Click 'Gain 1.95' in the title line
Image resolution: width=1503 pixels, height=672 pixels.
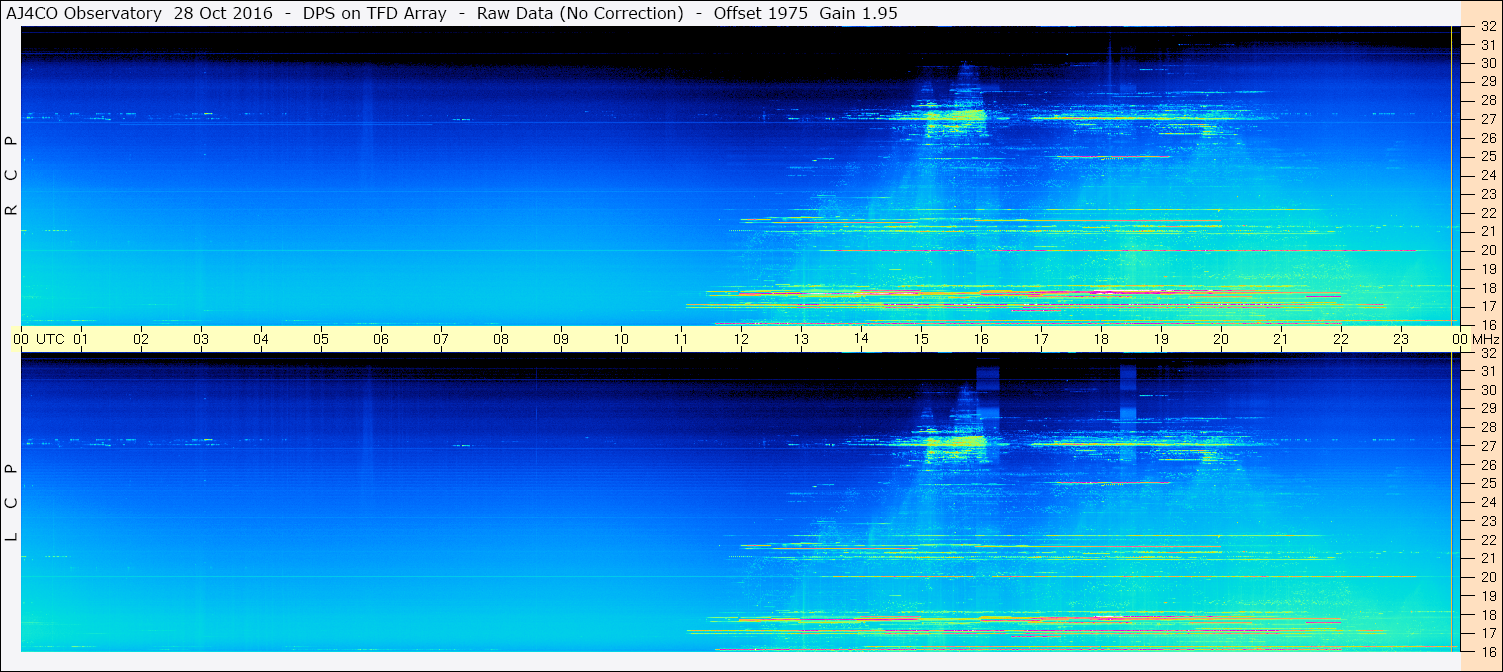point(858,13)
